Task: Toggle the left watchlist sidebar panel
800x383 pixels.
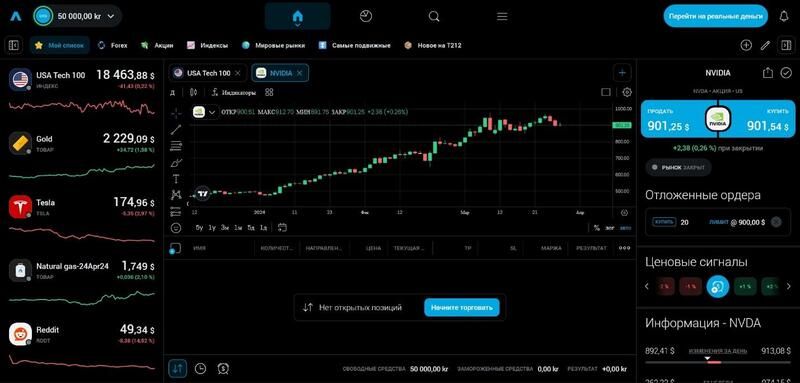Action: pyautogui.click(x=14, y=45)
